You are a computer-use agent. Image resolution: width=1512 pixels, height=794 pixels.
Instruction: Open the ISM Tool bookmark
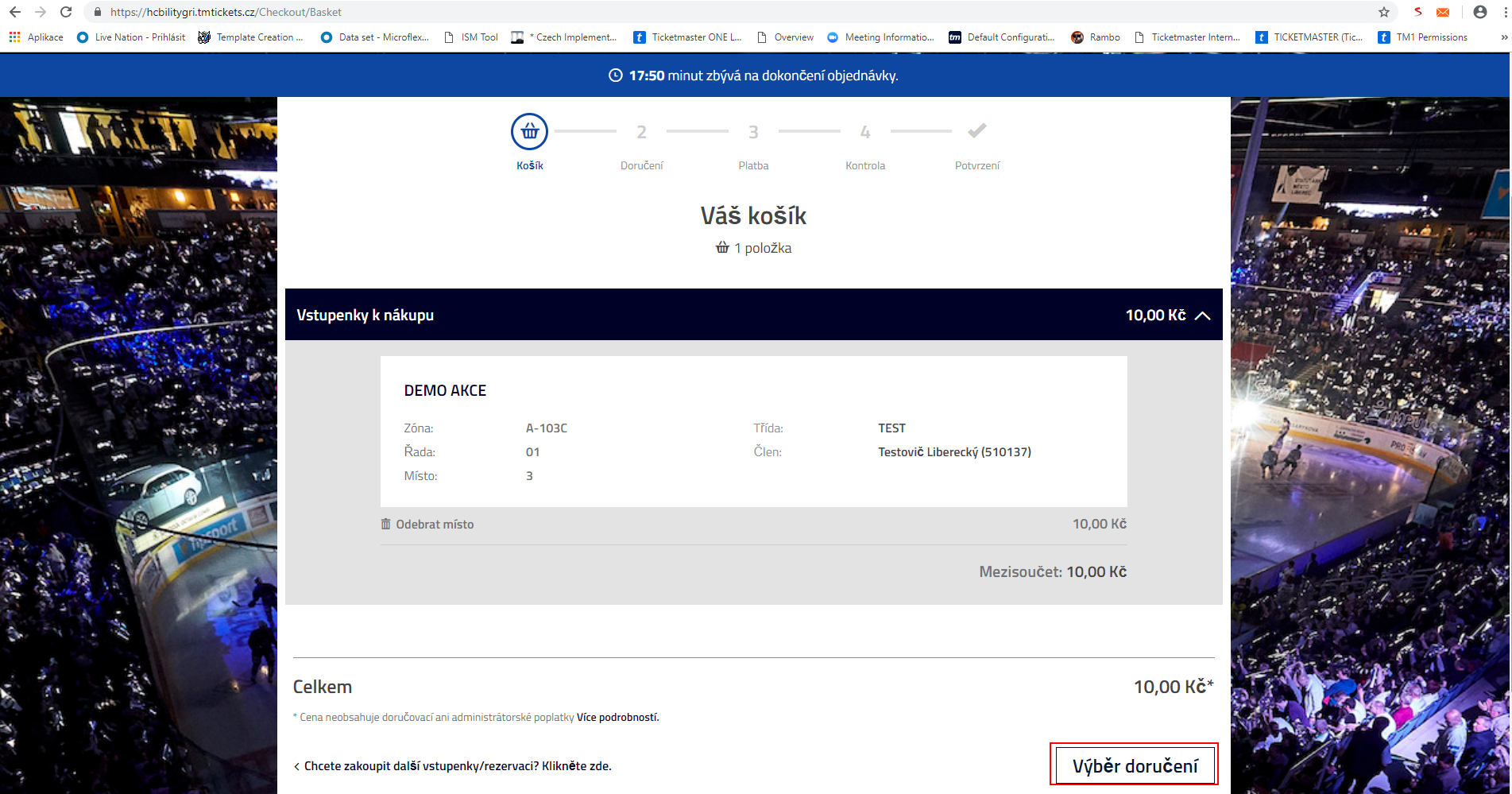point(471,37)
